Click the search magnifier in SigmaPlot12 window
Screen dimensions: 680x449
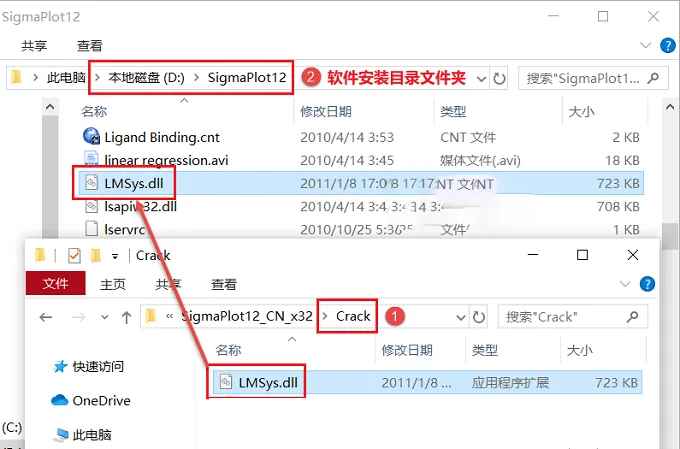(653, 78)
